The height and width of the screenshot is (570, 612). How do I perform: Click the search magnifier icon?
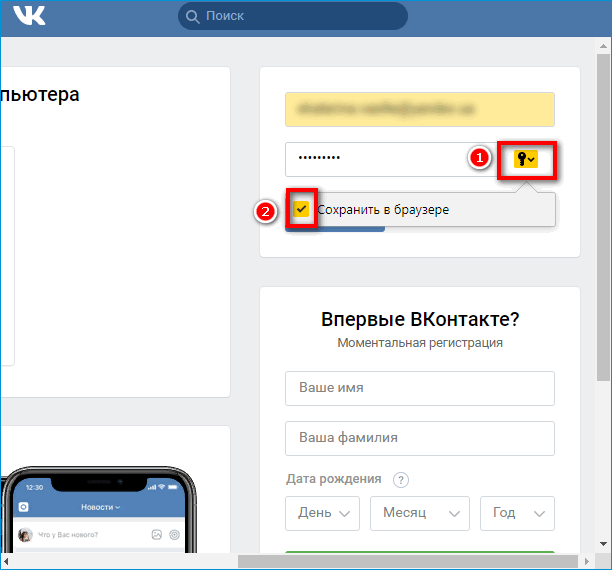[x=192, y=16]
